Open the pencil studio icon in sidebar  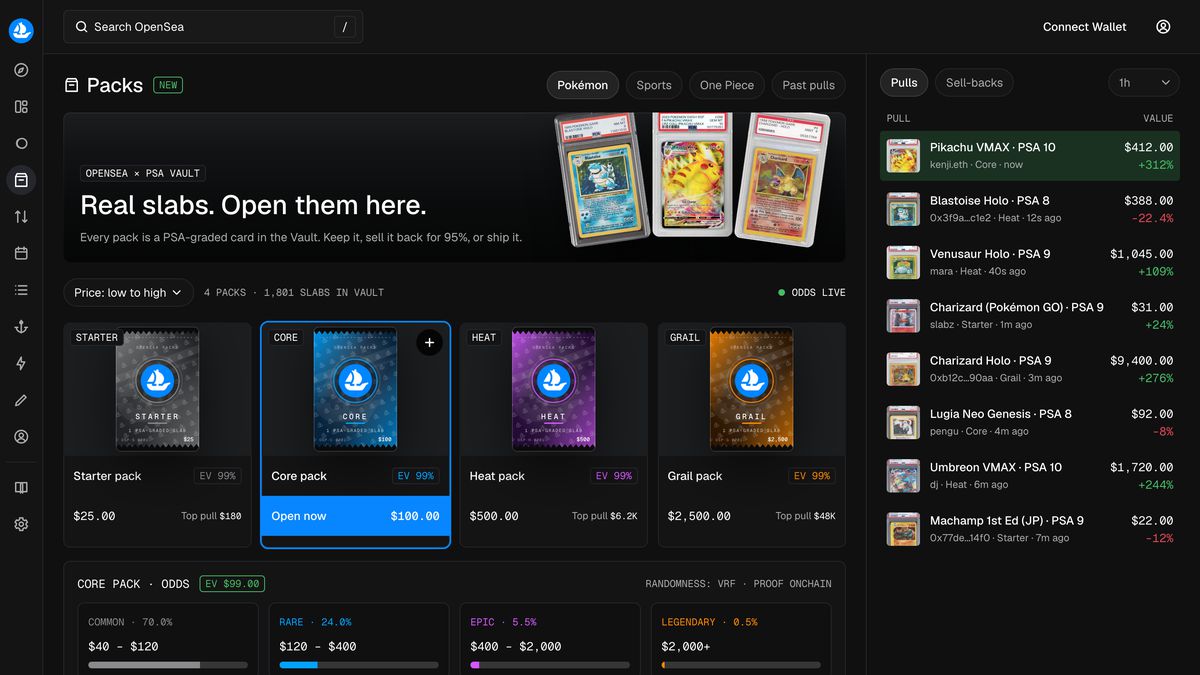[21, 400]
